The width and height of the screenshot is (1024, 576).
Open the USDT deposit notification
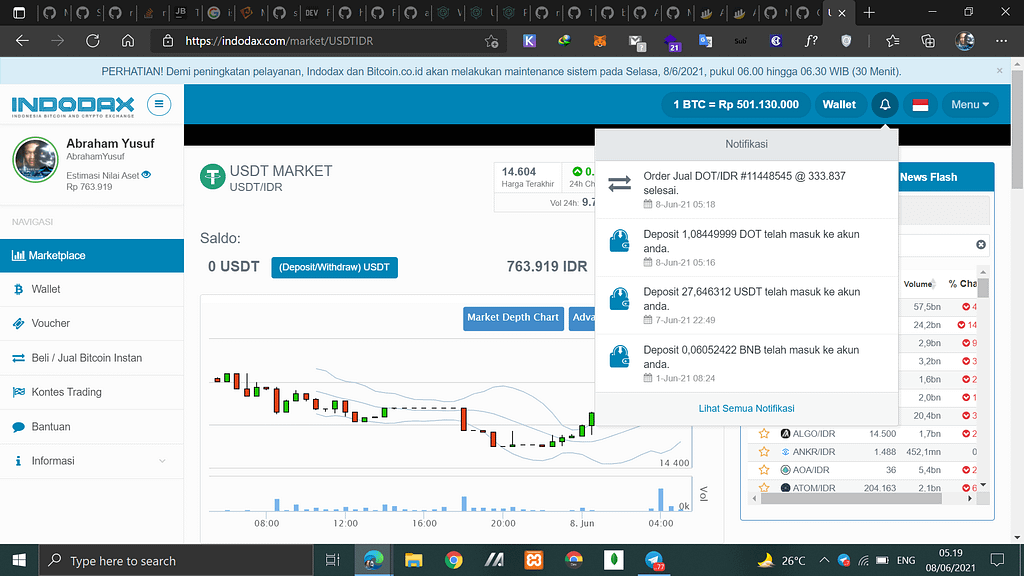(746, 306)
